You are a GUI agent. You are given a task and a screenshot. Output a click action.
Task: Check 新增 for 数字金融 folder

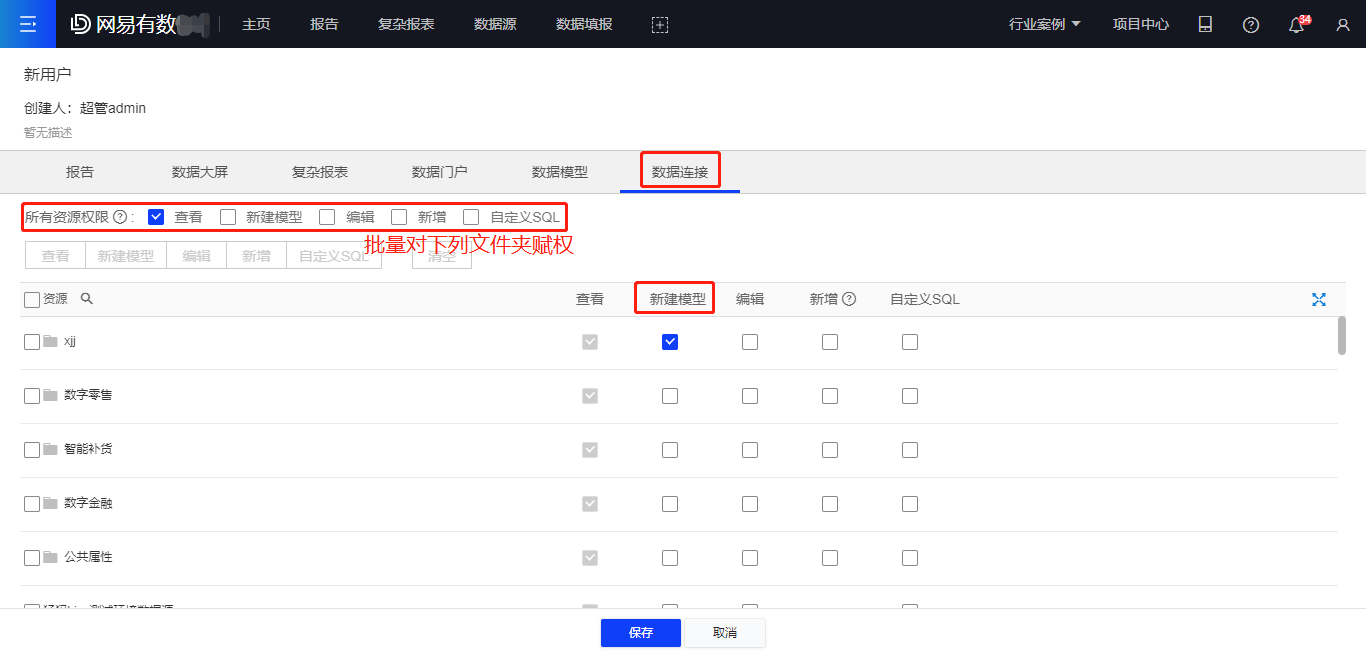click(x=830, y=504)
